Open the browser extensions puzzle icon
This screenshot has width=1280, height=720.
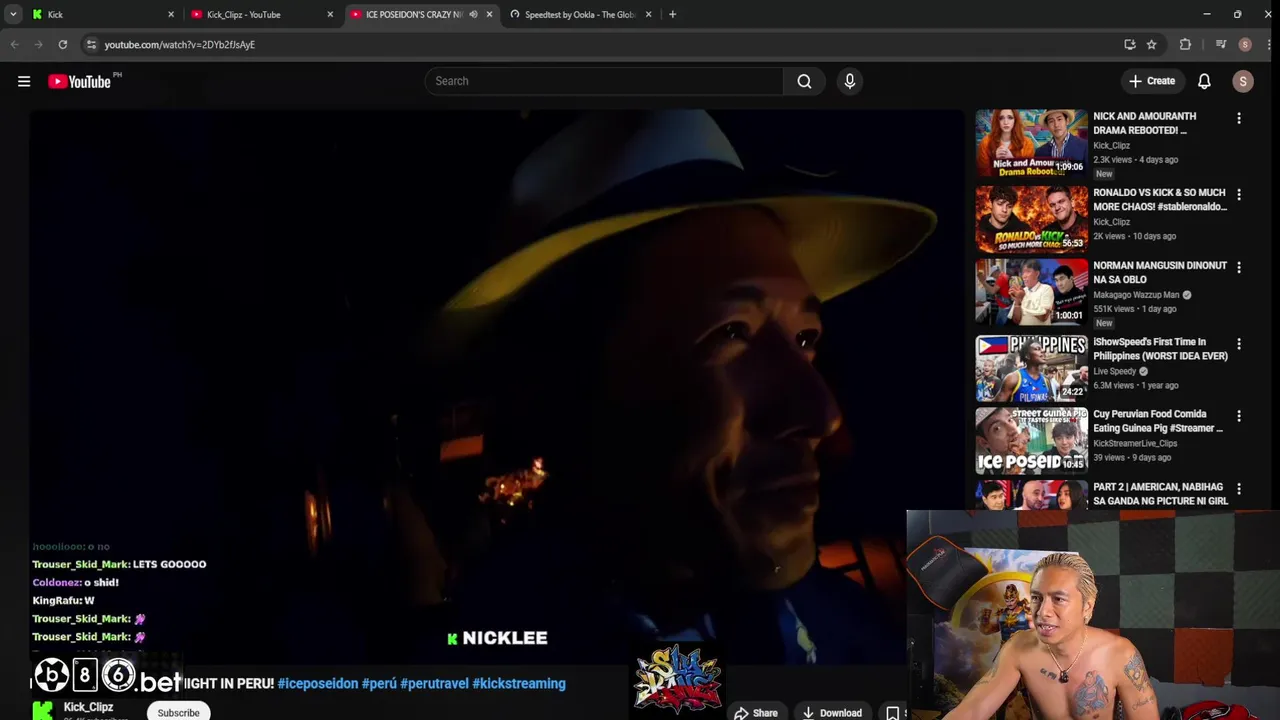(x=1185, y=44)
